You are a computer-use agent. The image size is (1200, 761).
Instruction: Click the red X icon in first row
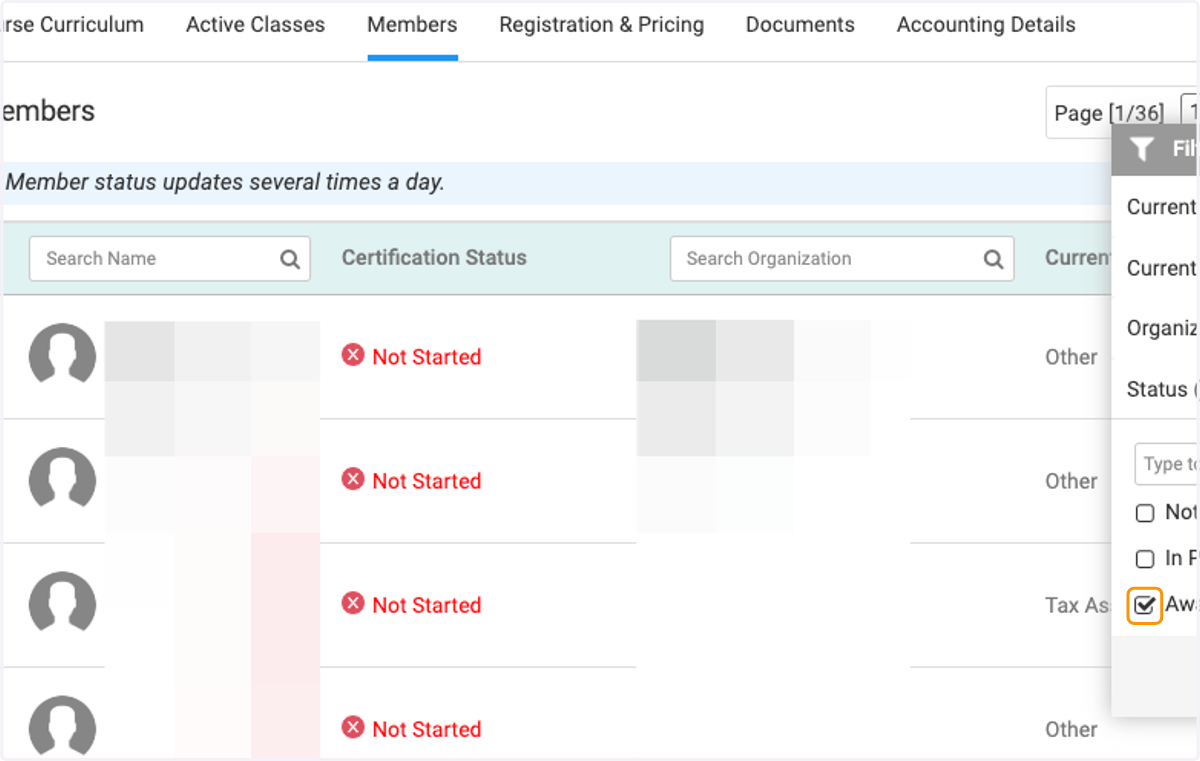(x=353, y=355)
